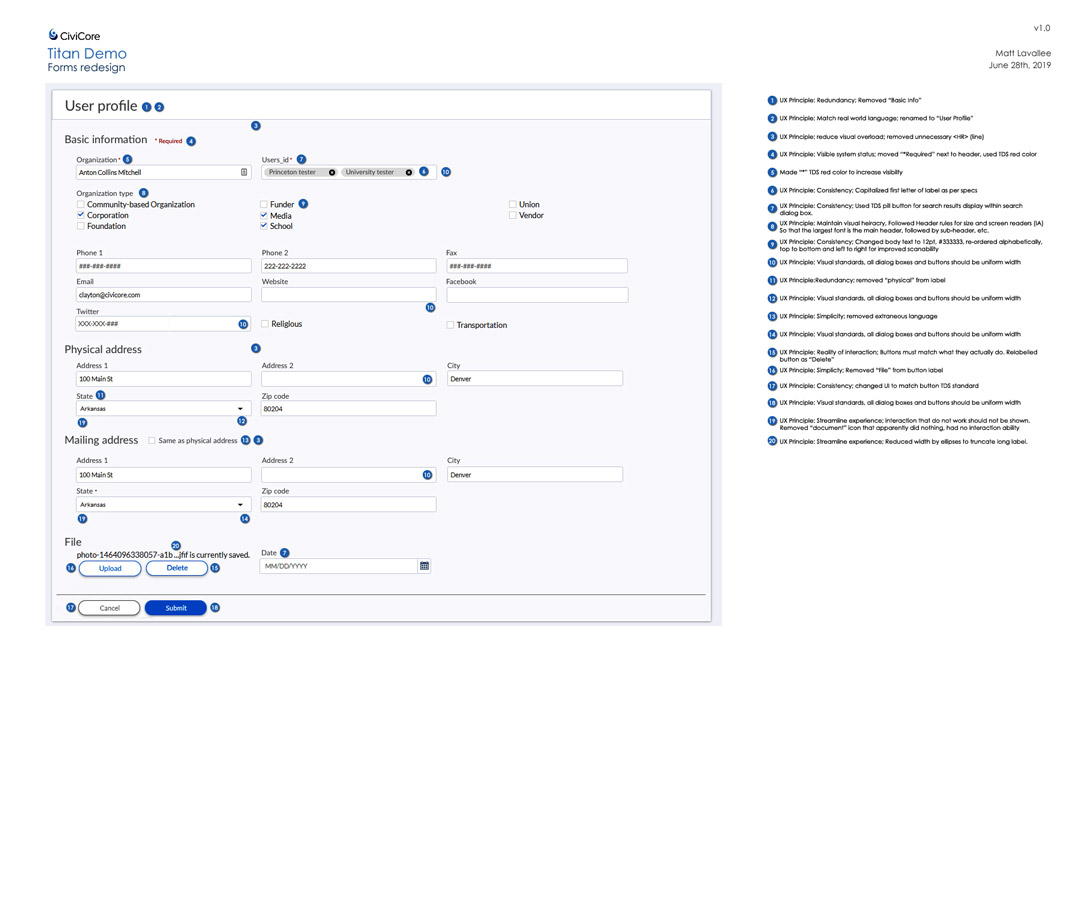1080x900 pixels.
Task: Click the CiviCore logo
Action: point(74,35)
